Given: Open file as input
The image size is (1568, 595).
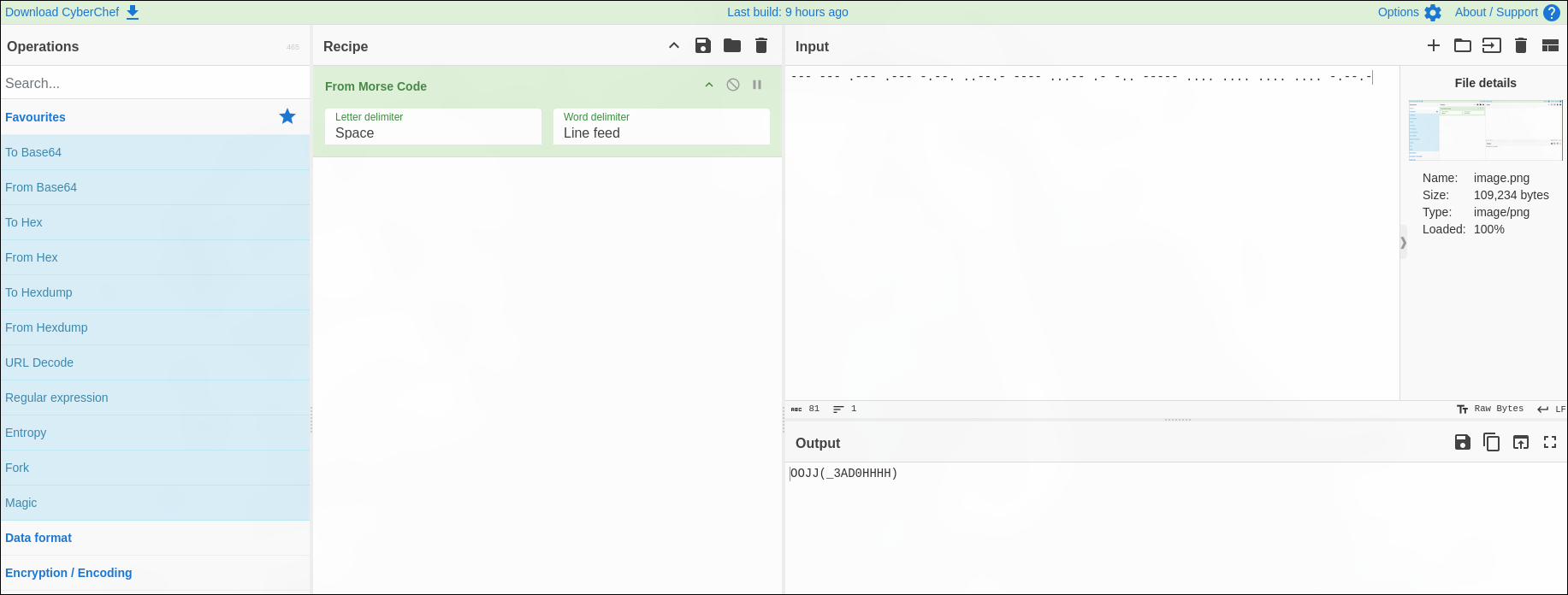Looking at the screenshot, I should point(1492,46).
